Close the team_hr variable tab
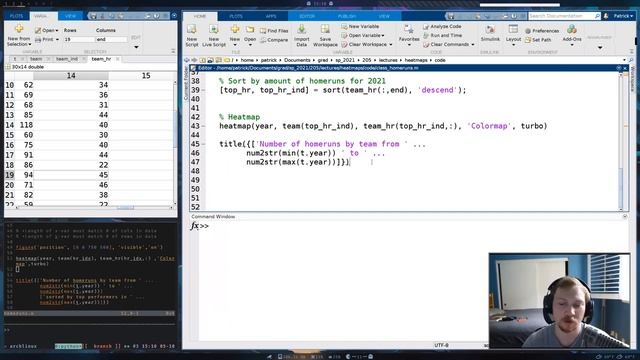 point(118,59)
